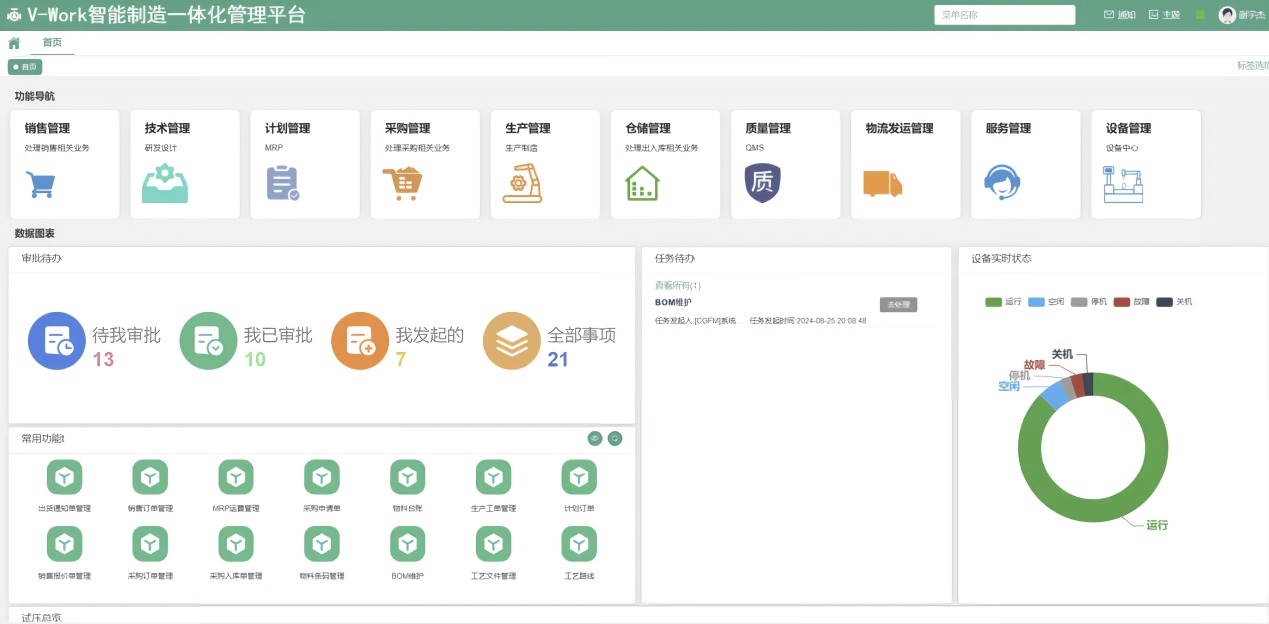
Task: Open 标签选项 dropdown at right
Action: pos(1252,66)
